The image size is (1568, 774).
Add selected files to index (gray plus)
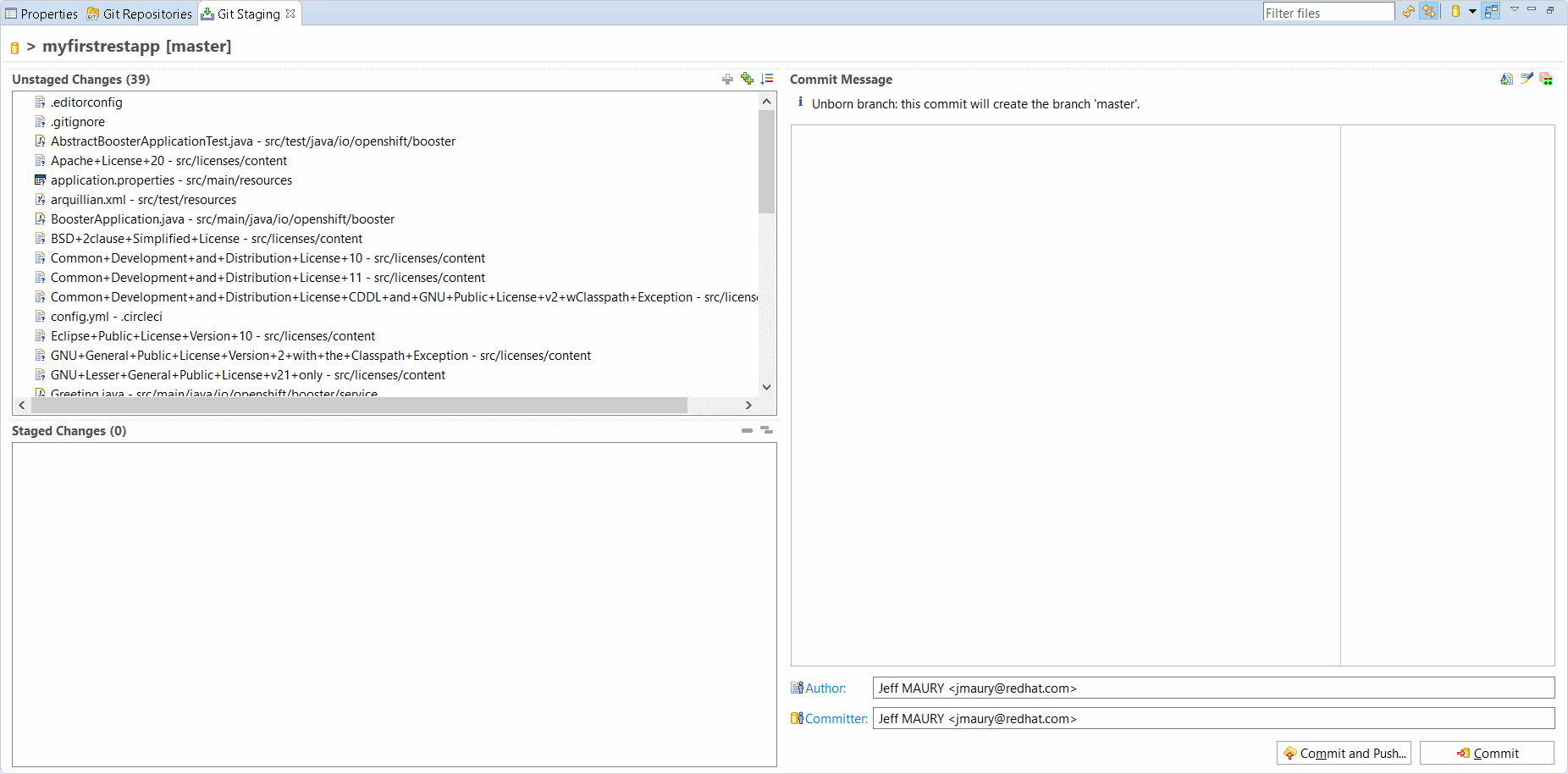pos(727,79)
